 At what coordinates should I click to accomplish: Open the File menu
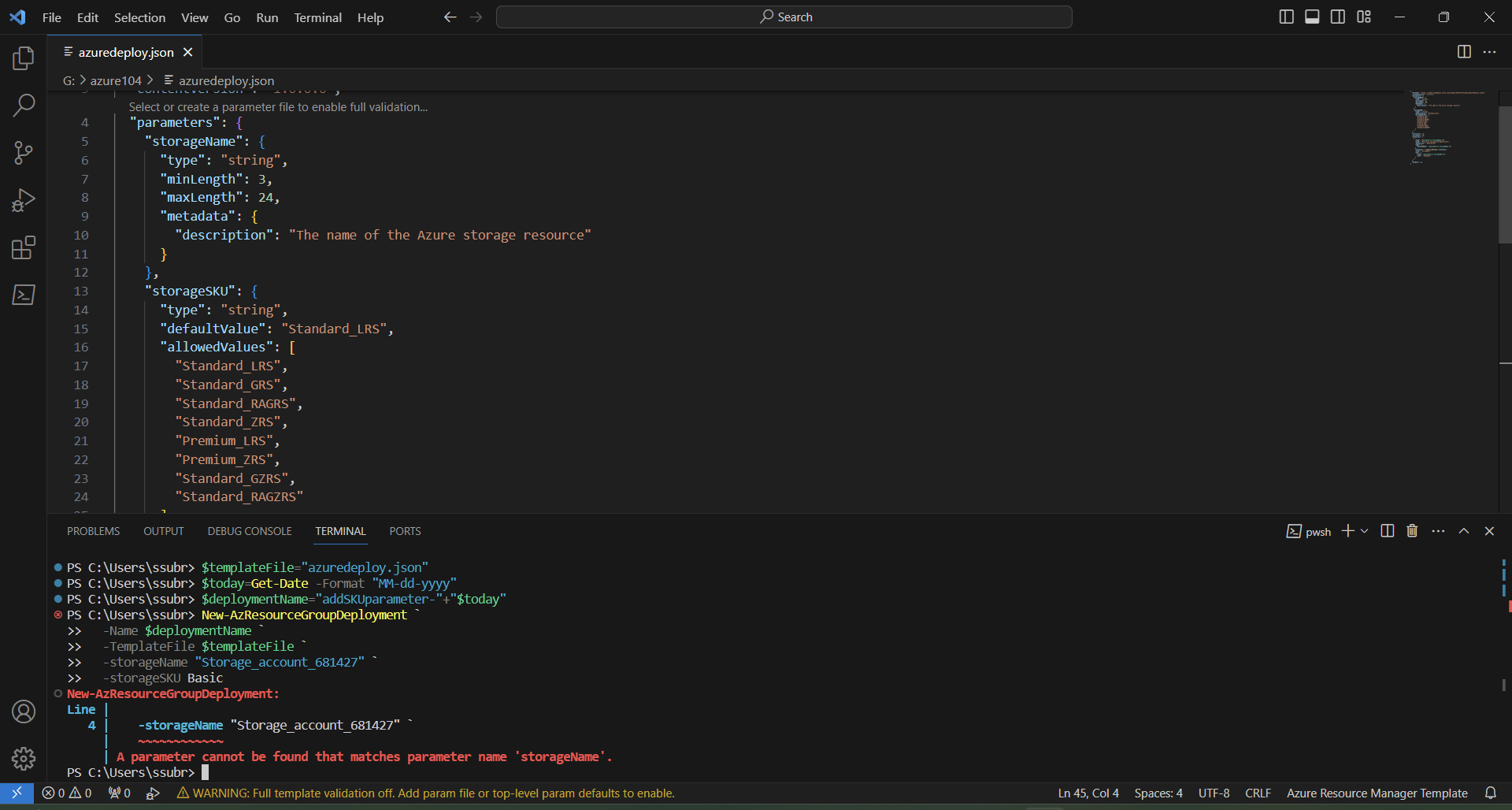(x=51, y=17)
